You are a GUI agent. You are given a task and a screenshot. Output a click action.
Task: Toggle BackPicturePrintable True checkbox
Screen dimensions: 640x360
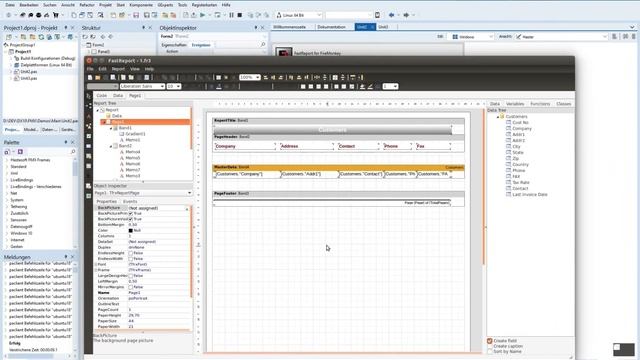click(131, 213)
